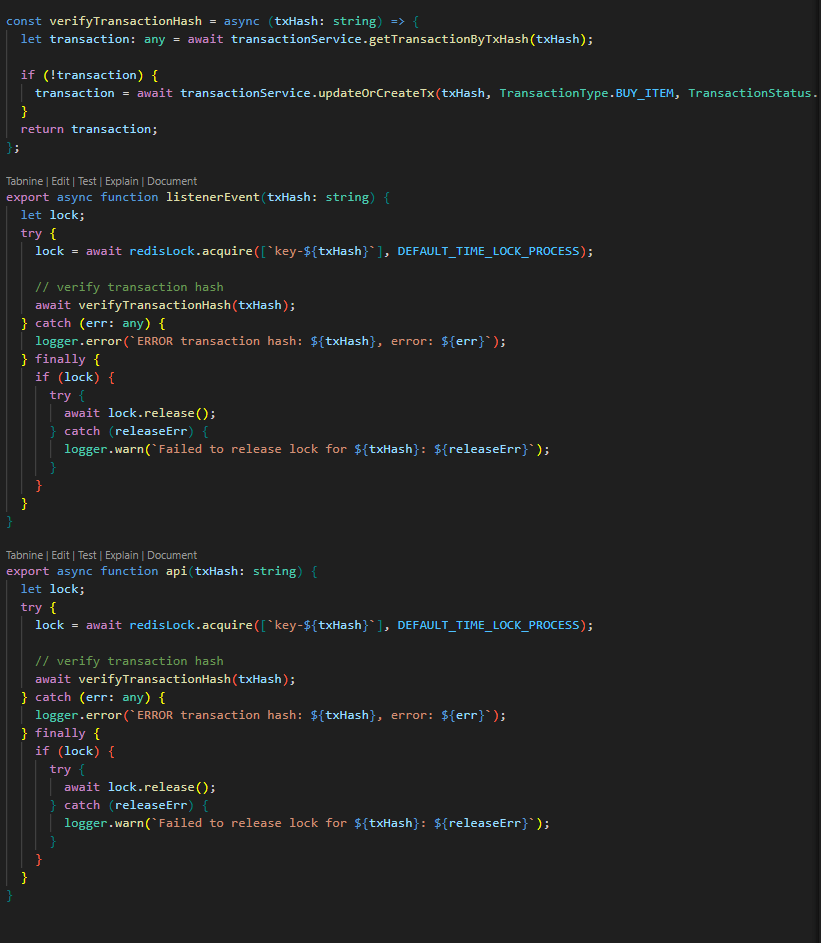The image size is (821, 943).
Task: Click 'if (lock)' condition in api function
Action: [x=67, y=752]
